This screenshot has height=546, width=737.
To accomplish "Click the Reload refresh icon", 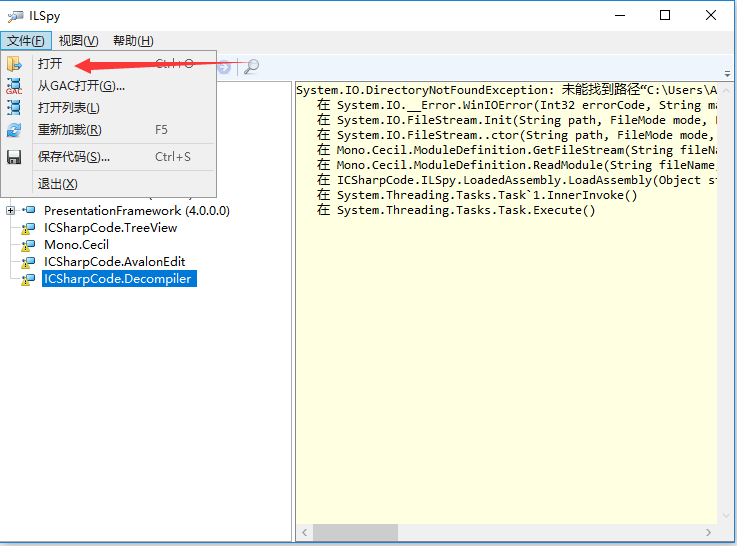I will point(14,130).
